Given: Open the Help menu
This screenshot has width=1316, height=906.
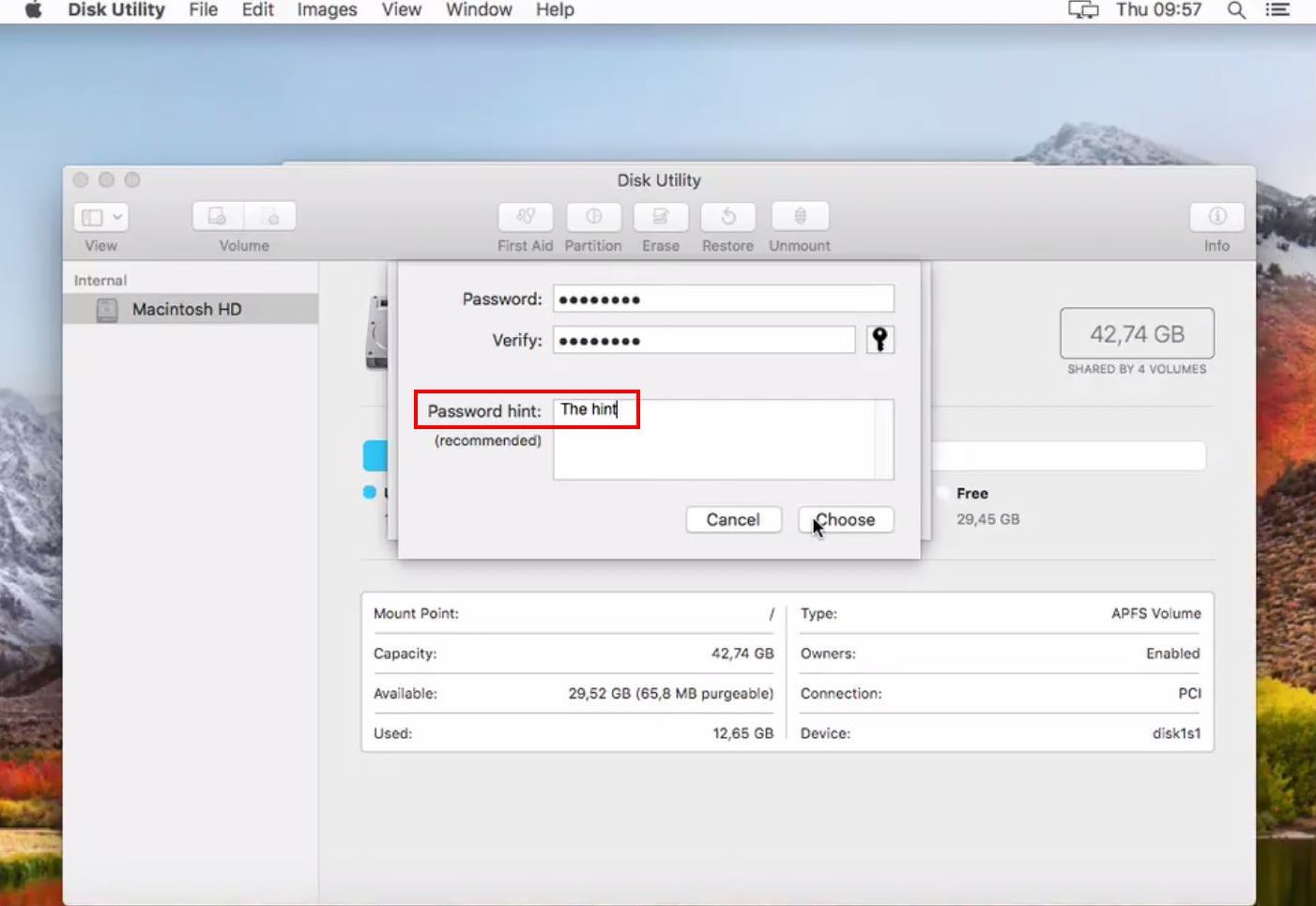Looking at the screenshot, I should tap(555, 10).
